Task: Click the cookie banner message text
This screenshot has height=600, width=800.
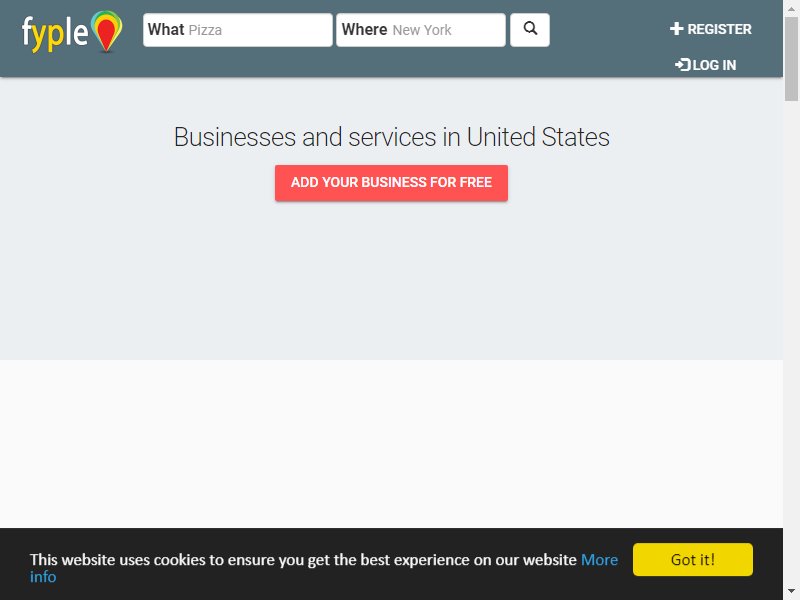Action: tap(303, 560)
